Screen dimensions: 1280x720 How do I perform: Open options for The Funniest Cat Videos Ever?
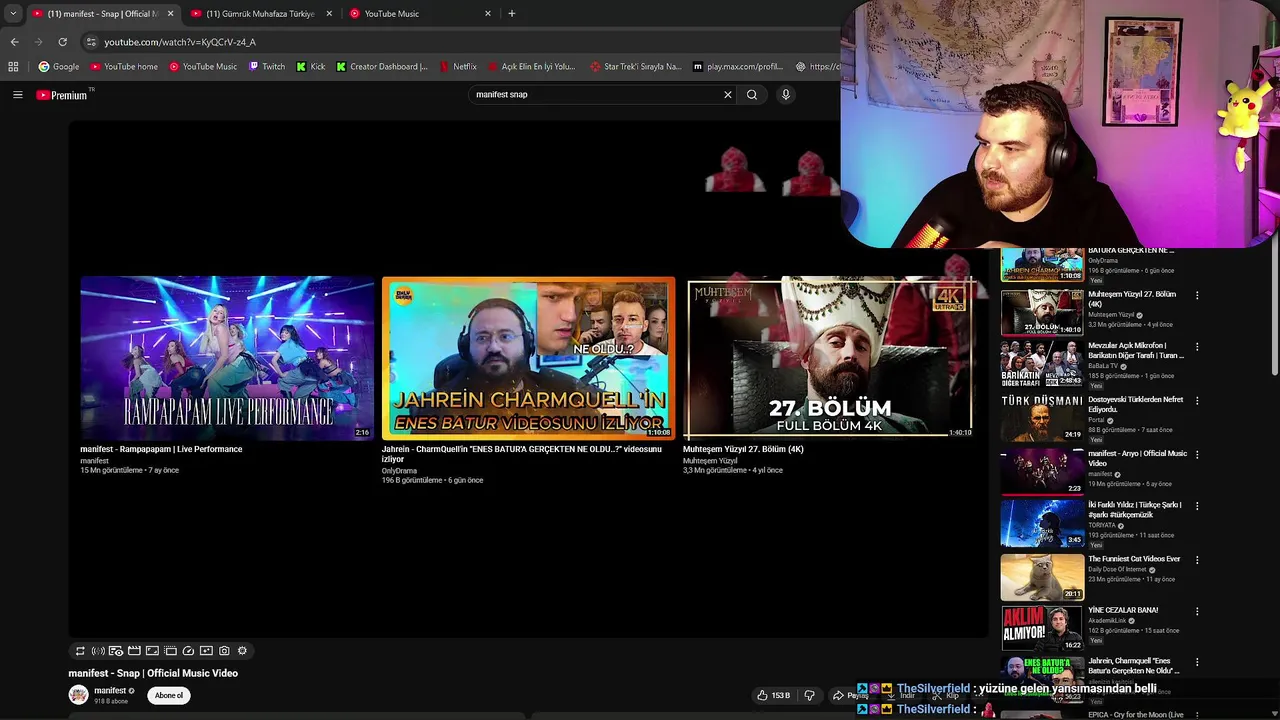(x=1197, y=560)
